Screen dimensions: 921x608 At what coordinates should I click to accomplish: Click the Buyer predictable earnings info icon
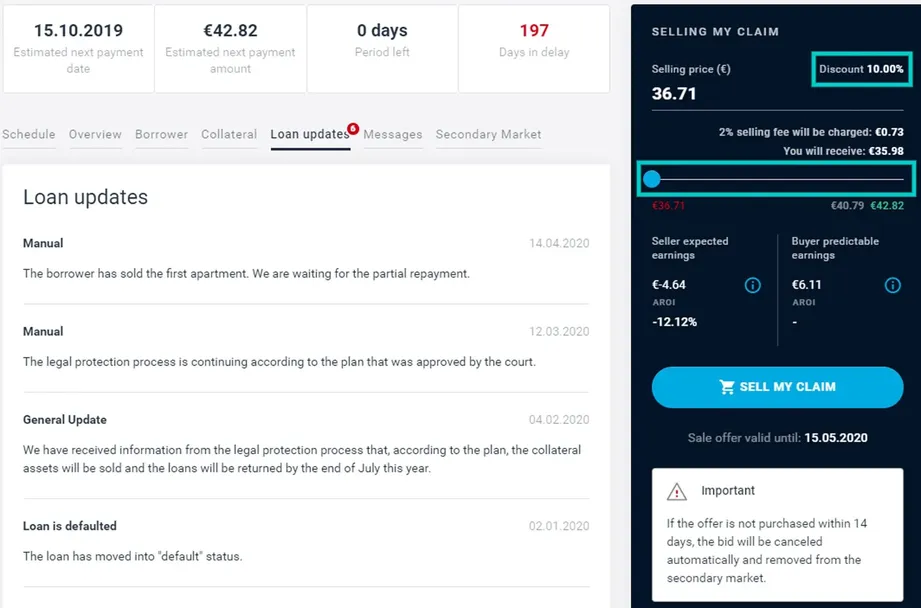point(892,285)
